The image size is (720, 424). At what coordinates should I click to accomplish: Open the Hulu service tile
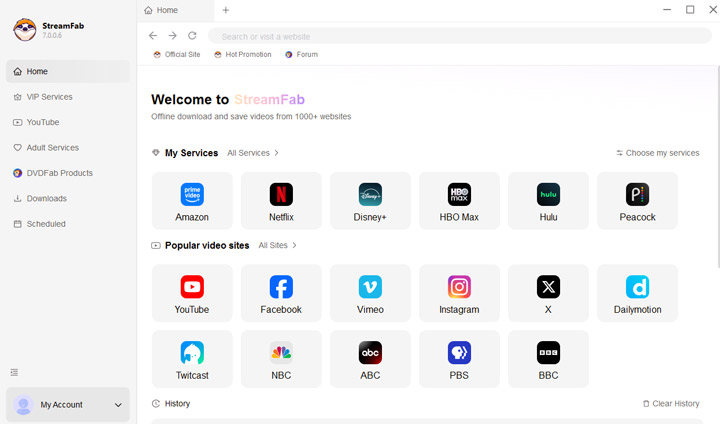548,201
